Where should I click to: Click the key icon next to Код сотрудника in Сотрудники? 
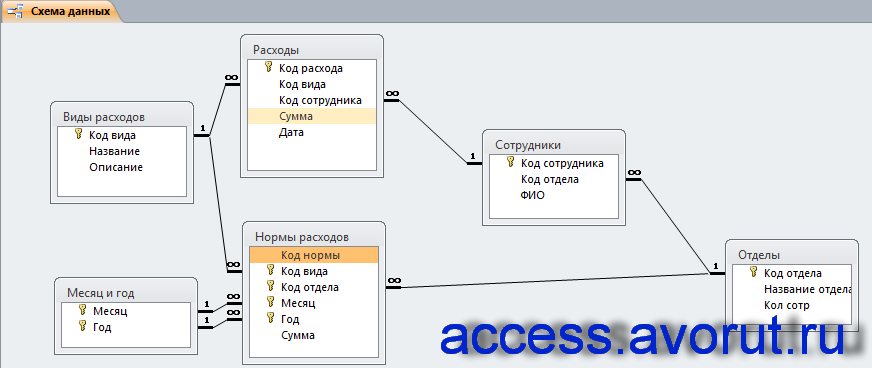[511, 162]
